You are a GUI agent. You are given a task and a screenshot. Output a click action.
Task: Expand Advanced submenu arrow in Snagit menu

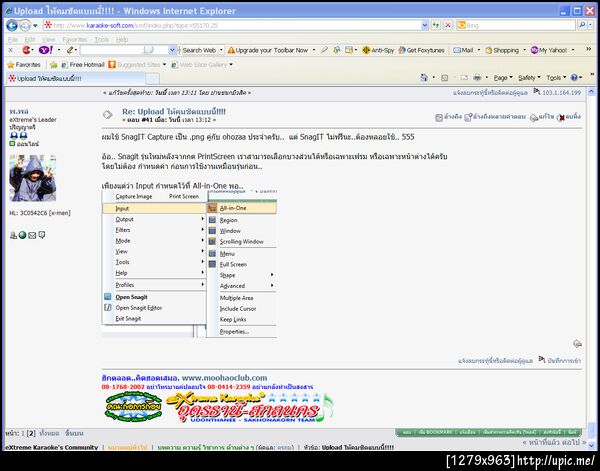click(272, 285)
